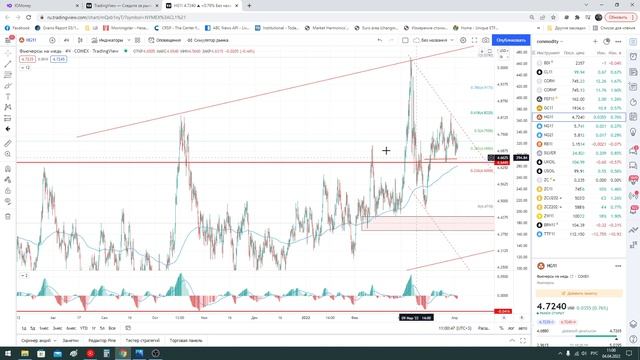The image size is (640, 360).
Task: Open the 4h timeframe selector
Action: (67, 40)
